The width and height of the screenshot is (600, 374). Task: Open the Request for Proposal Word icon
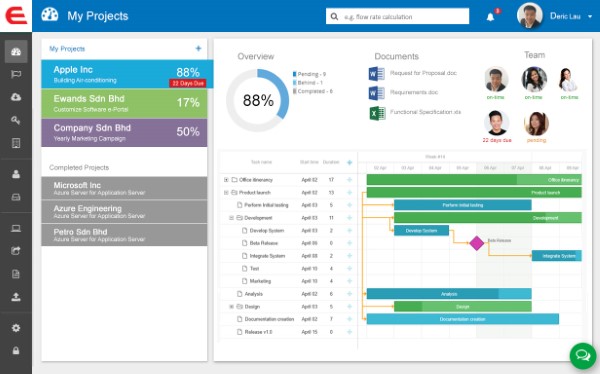377,73
